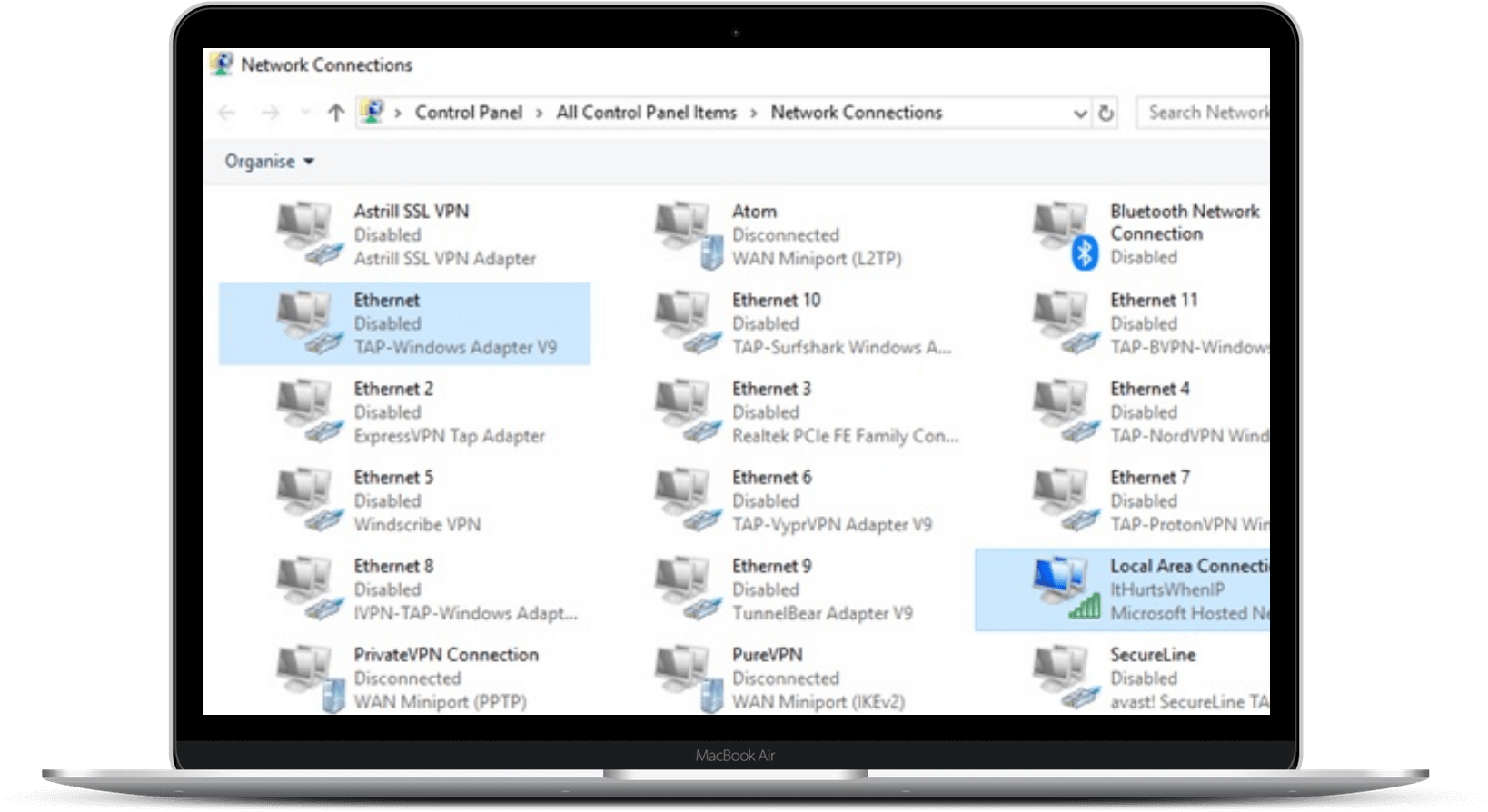Select the Ethernet 6 VyprVPN adapter icon
The width and height of the screenshot is (1488, 812).
pyautogui.click(x=687, y=500)
